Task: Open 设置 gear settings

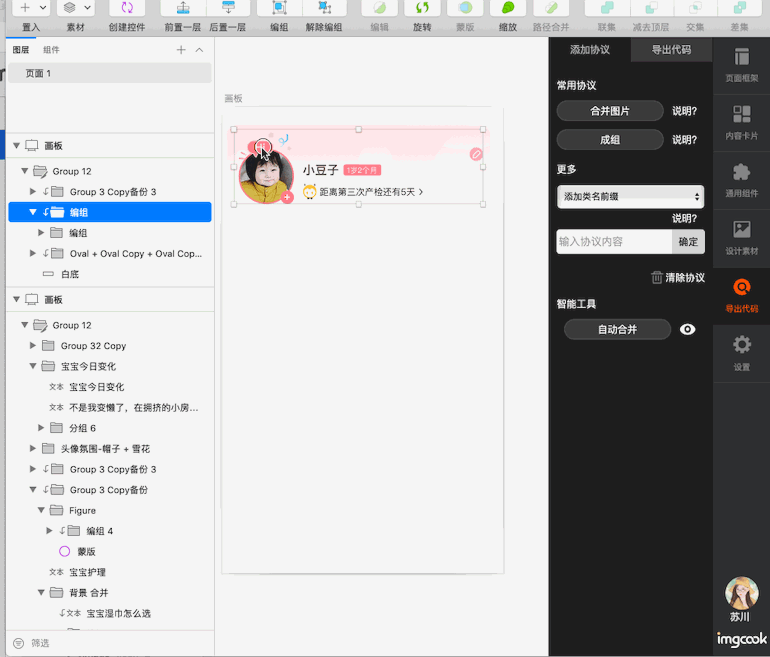Action: (742, 354)
